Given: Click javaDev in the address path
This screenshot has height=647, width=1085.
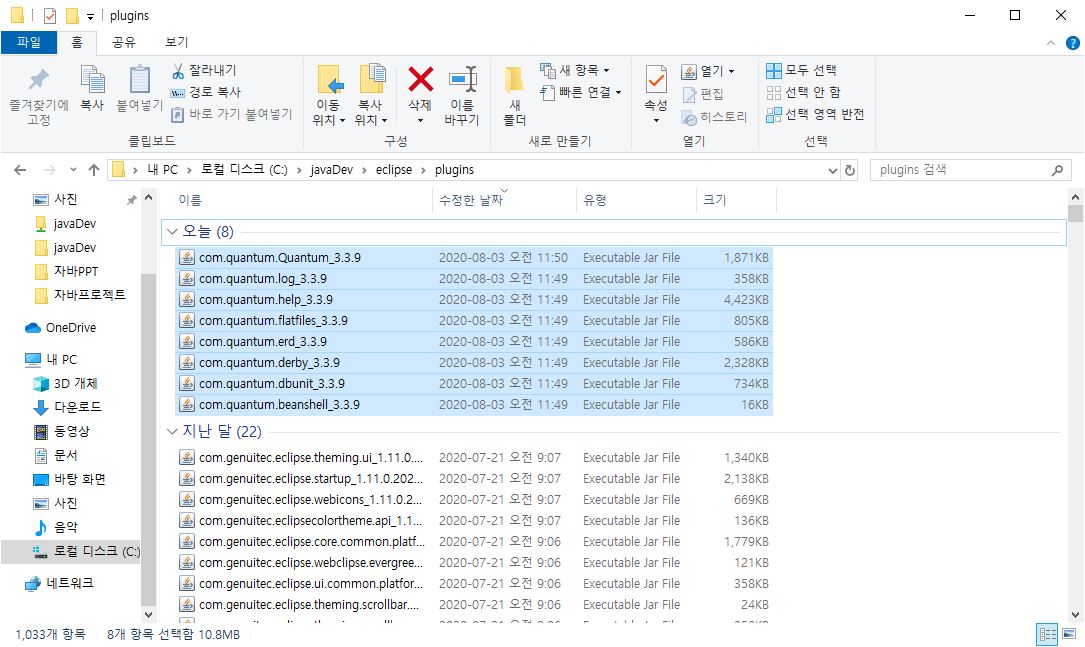Looking at the screenshot, I should (331, 170).
